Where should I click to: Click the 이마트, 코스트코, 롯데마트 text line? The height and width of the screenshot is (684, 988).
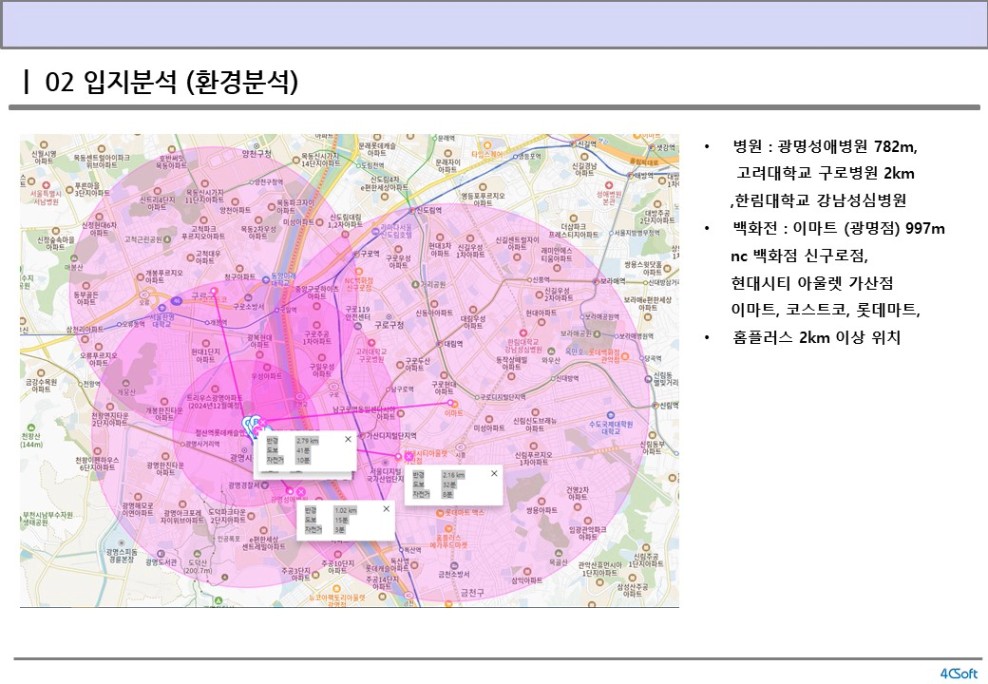(825, 310)
